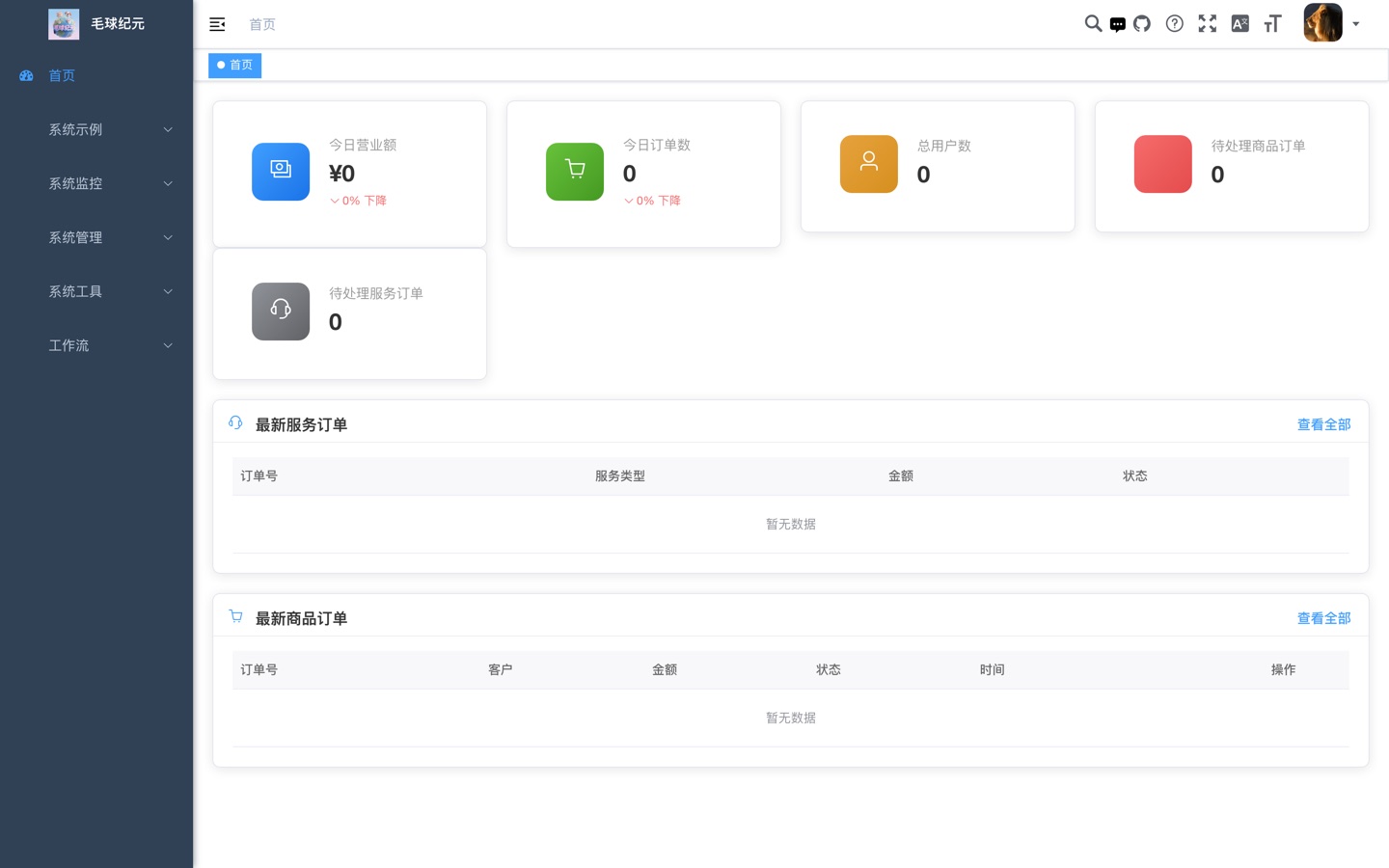The width and height of the screenshot is (1389, 868).
Task: Toggle the sidebar collapse hamburger icon
Action: [217, 24]
